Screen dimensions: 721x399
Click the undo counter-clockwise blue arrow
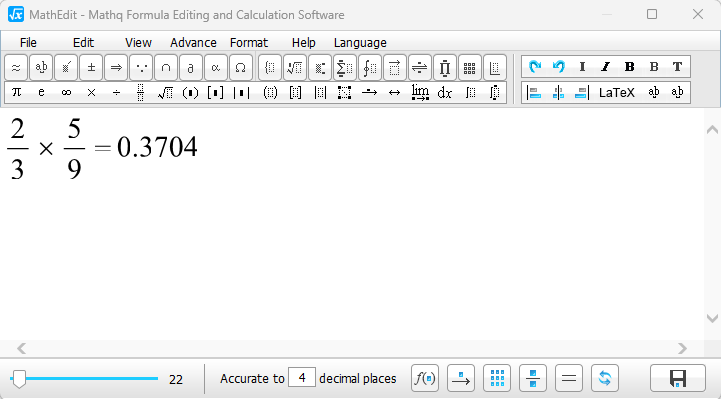(x=559, y=67)
